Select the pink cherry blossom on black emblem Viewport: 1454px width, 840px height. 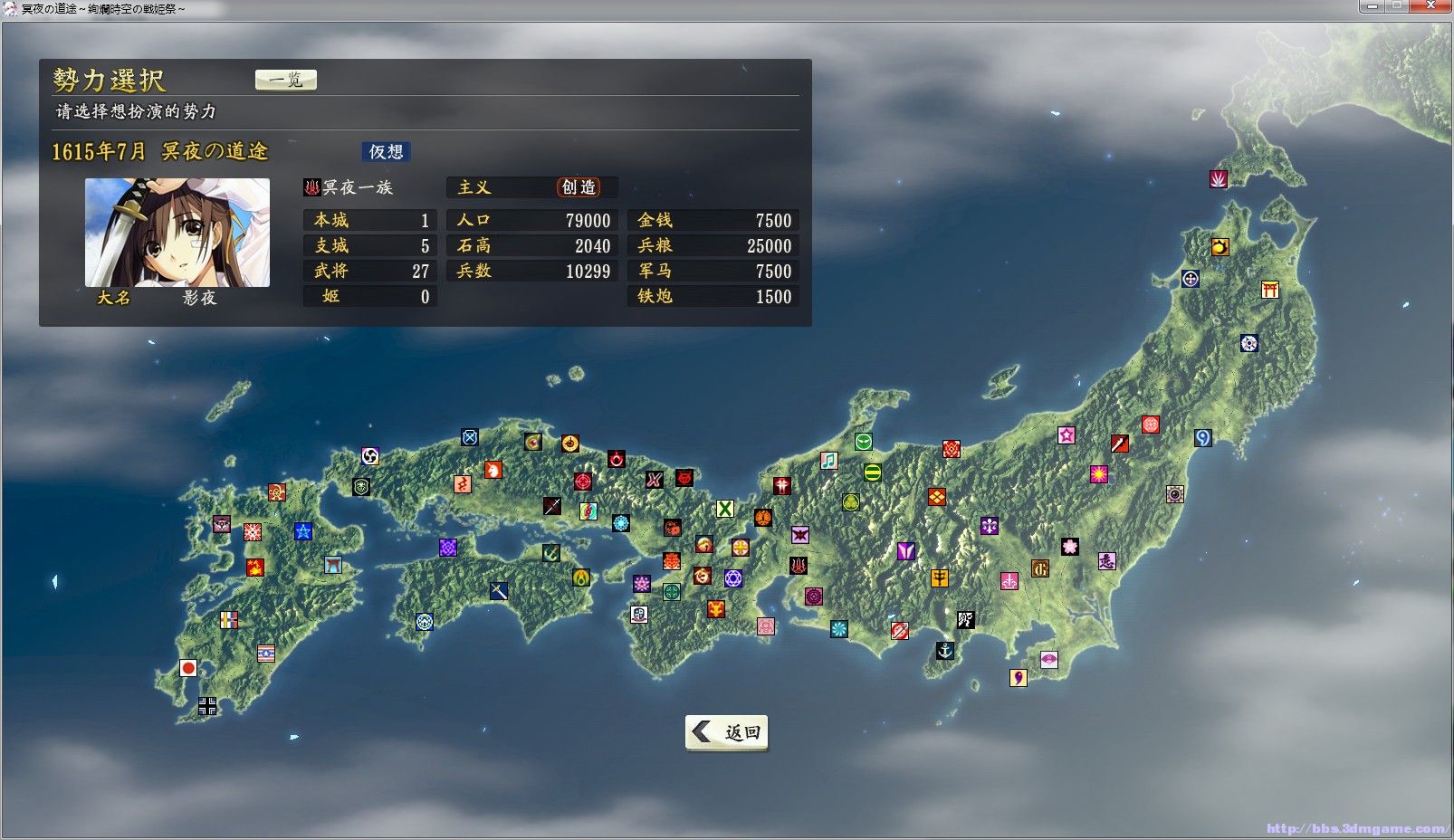1070,547
